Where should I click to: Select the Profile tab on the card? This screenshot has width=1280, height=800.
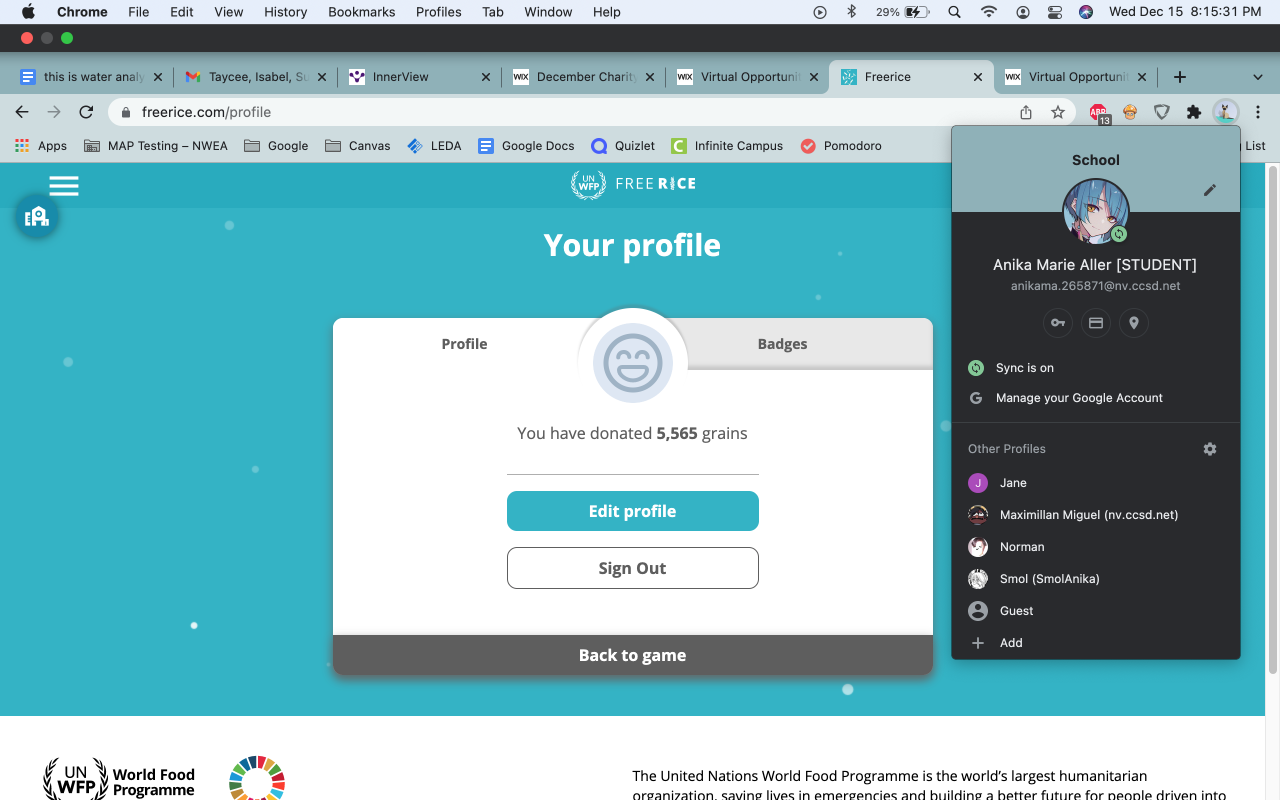point(464,344)
